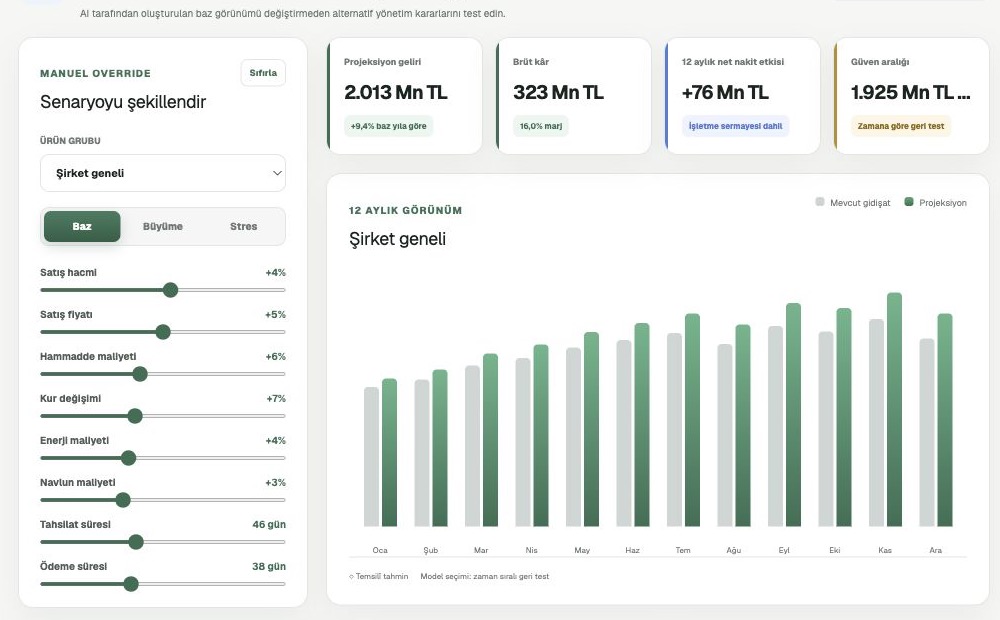
Task: Switch to the Büyüme scenario
Action: pyautogui.click(x=163, y=226)
